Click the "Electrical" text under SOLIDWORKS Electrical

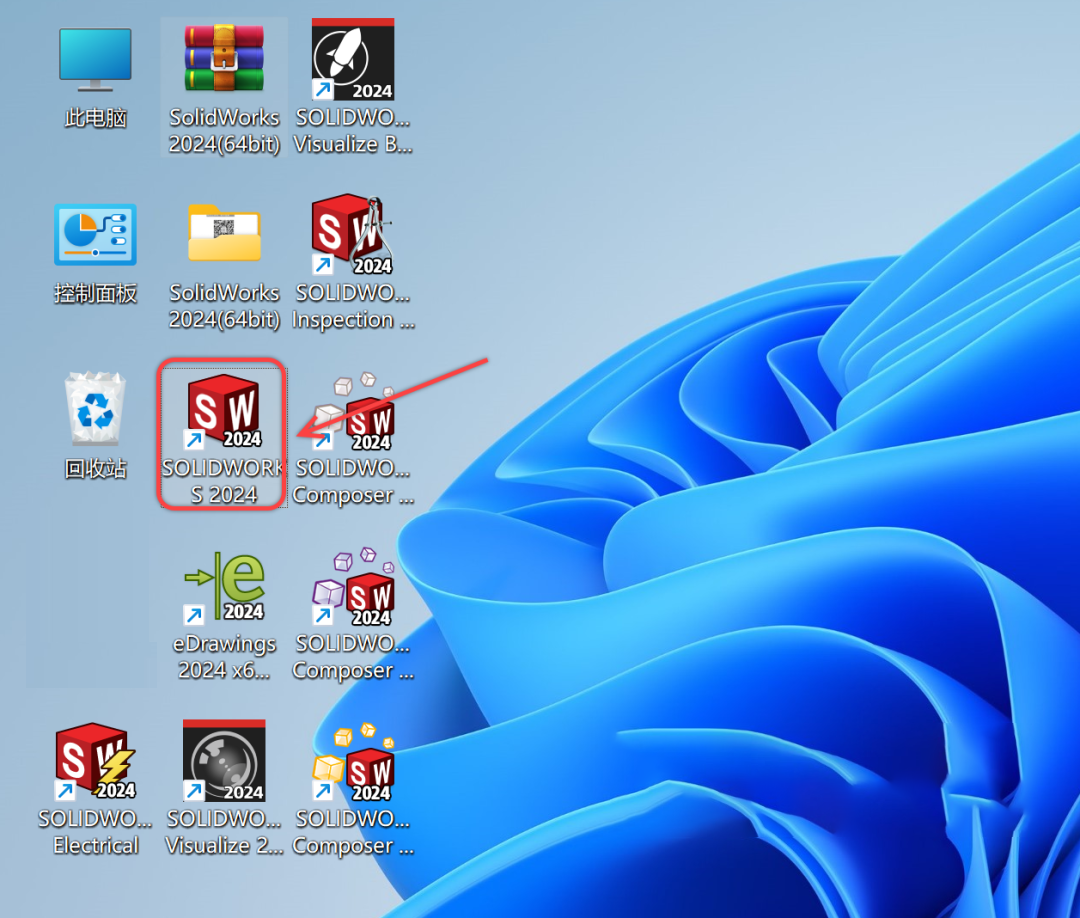(x=96, y=846)
